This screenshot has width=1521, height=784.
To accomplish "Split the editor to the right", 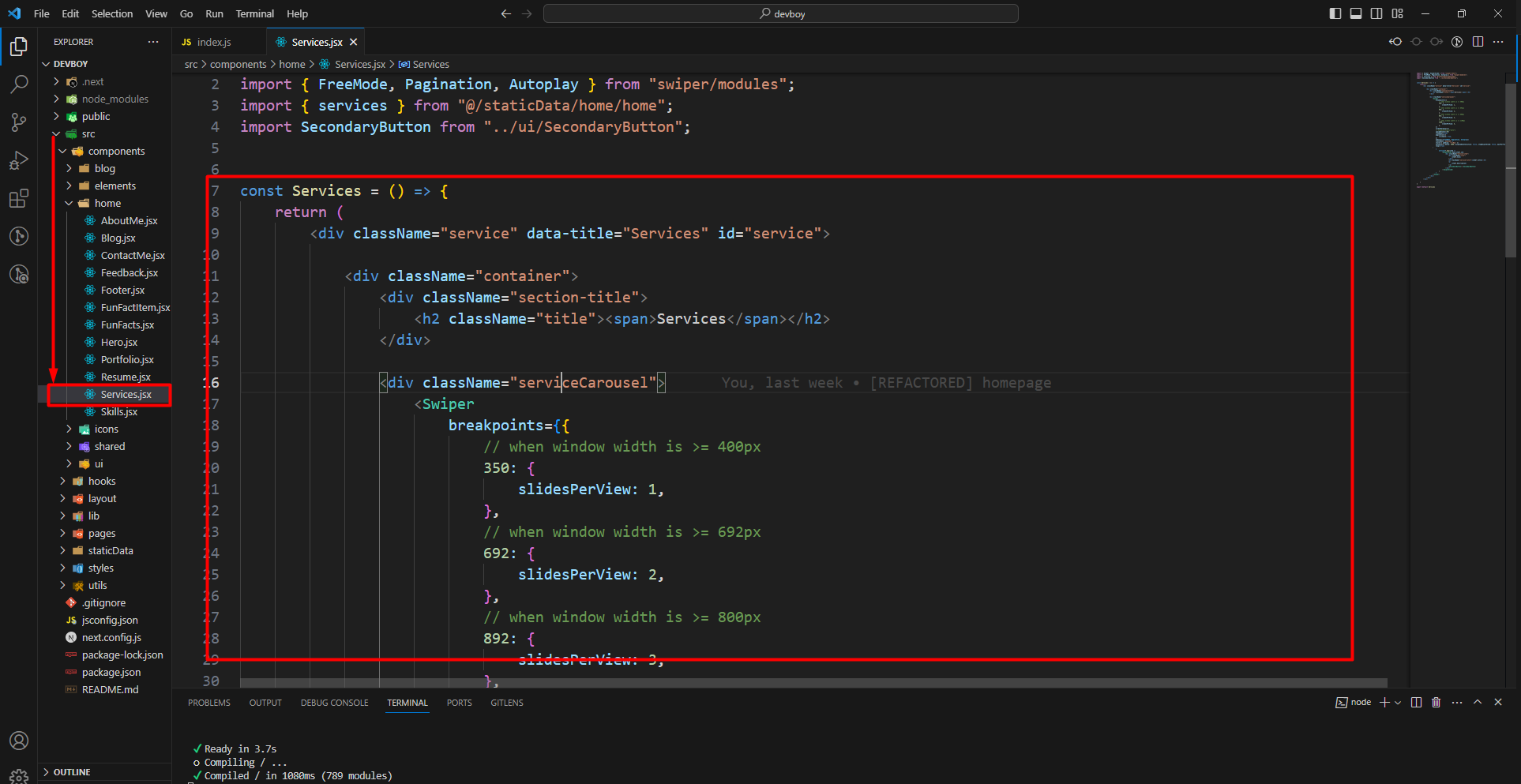I will [1478, 42].
